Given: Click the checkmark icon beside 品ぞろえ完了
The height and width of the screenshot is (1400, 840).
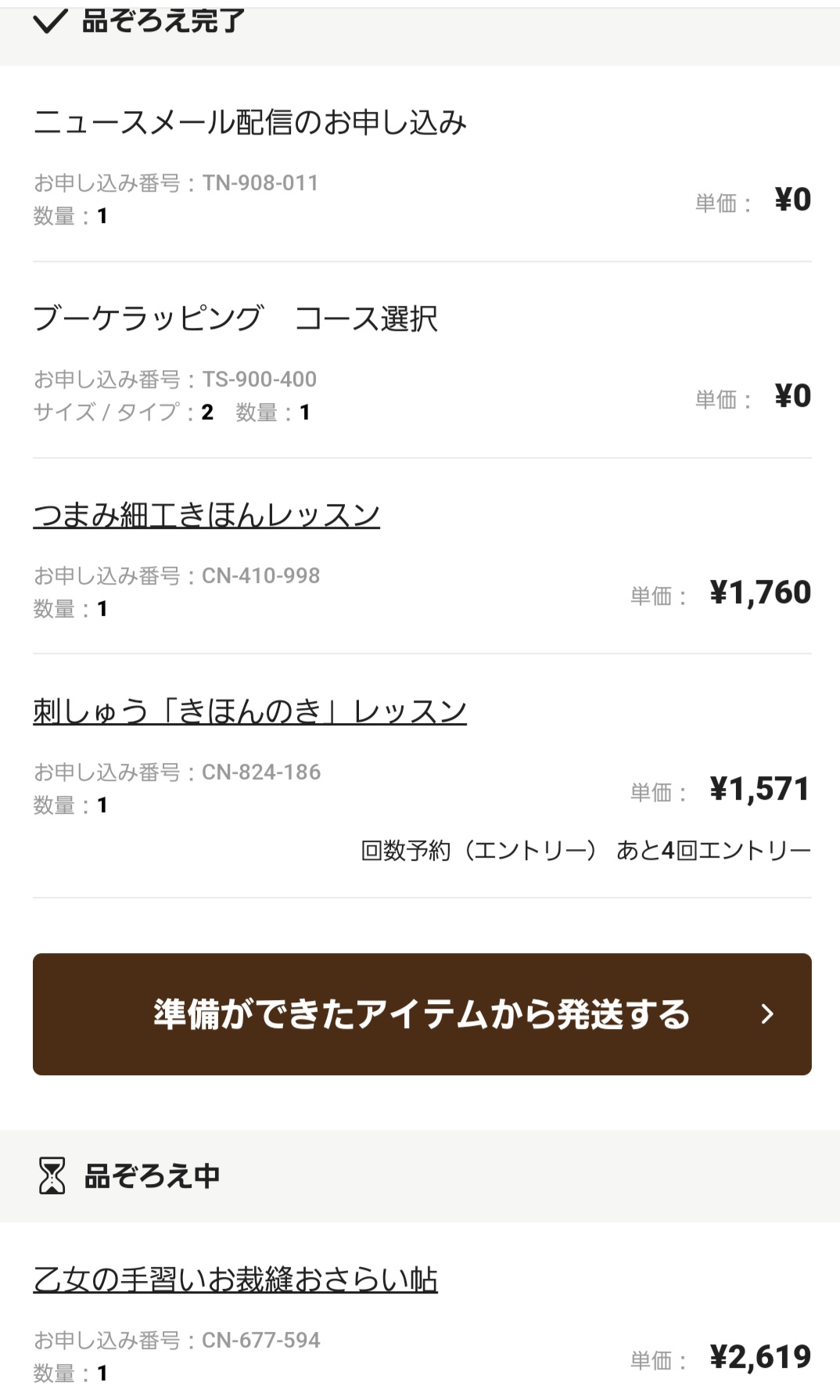Looking at the screenshot, I should pyautogui.click(x=51, y=21).
